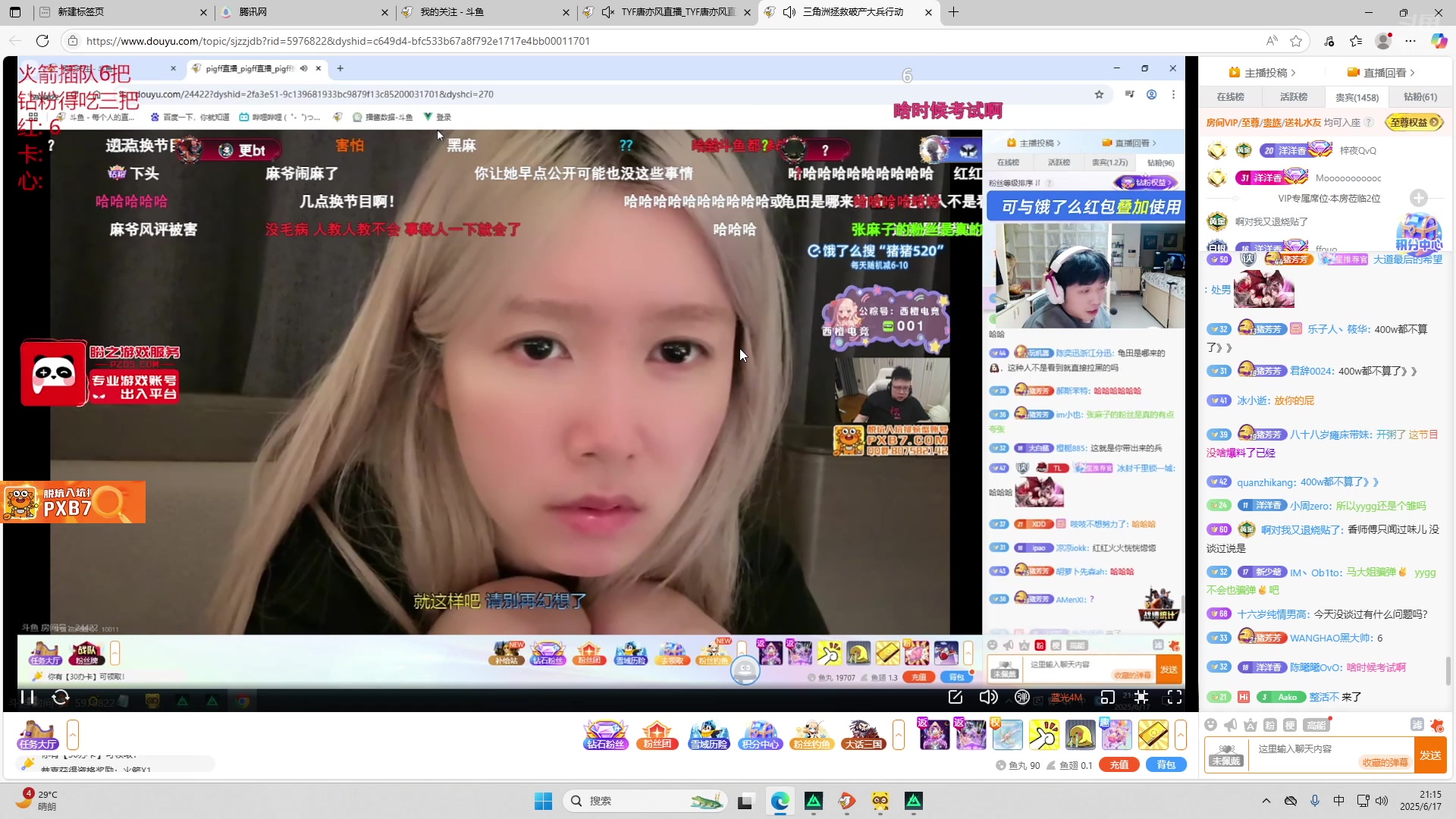Open the 蓝光4M video quality selector
Viewport: 1456px width, 819px height.
click(1065, 698)
